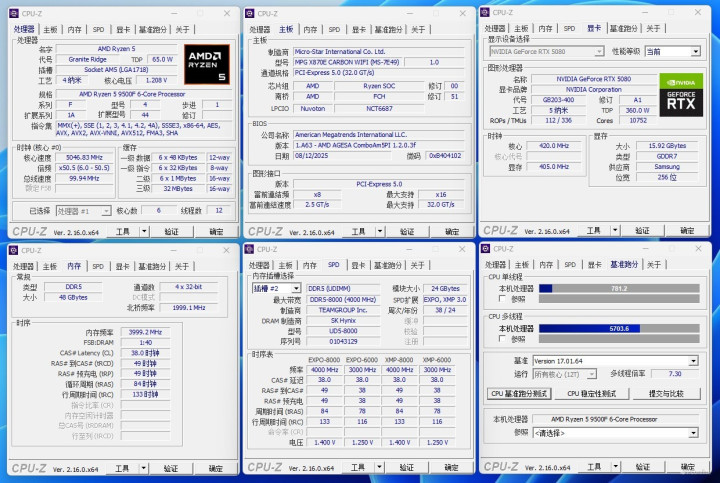This screenshot has height=483, width=720.
Task: Click 验证 in the 内存 window
Action: [171, 468]
